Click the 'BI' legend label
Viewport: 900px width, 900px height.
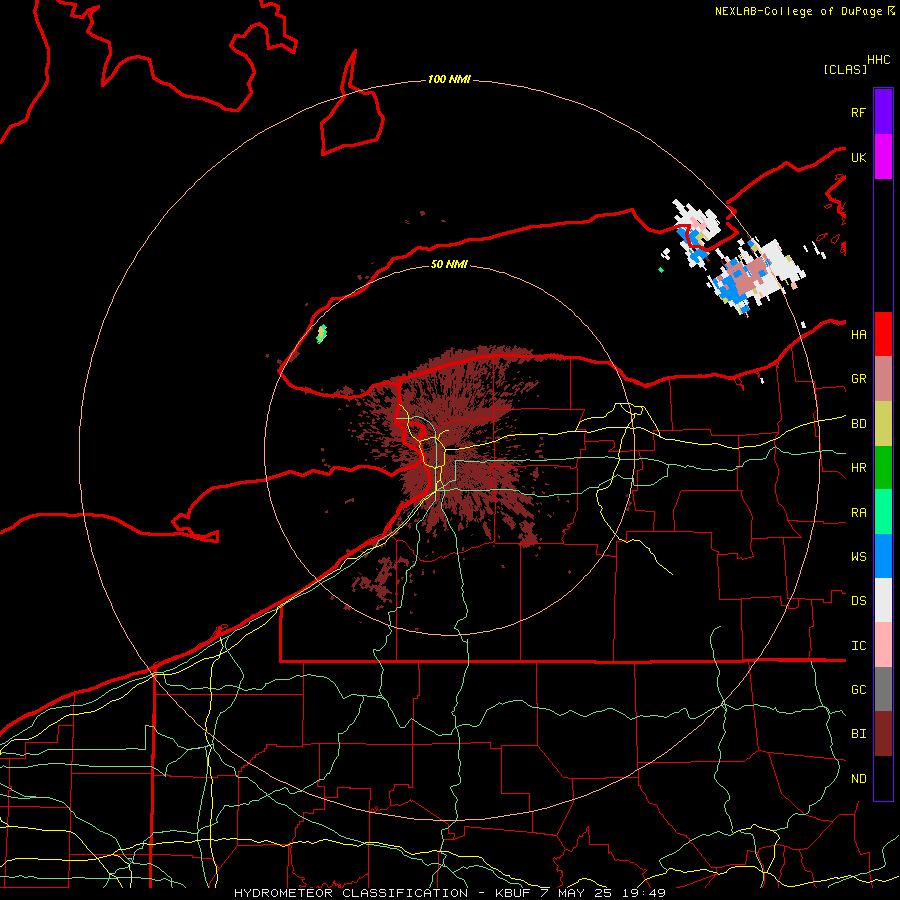858,734
